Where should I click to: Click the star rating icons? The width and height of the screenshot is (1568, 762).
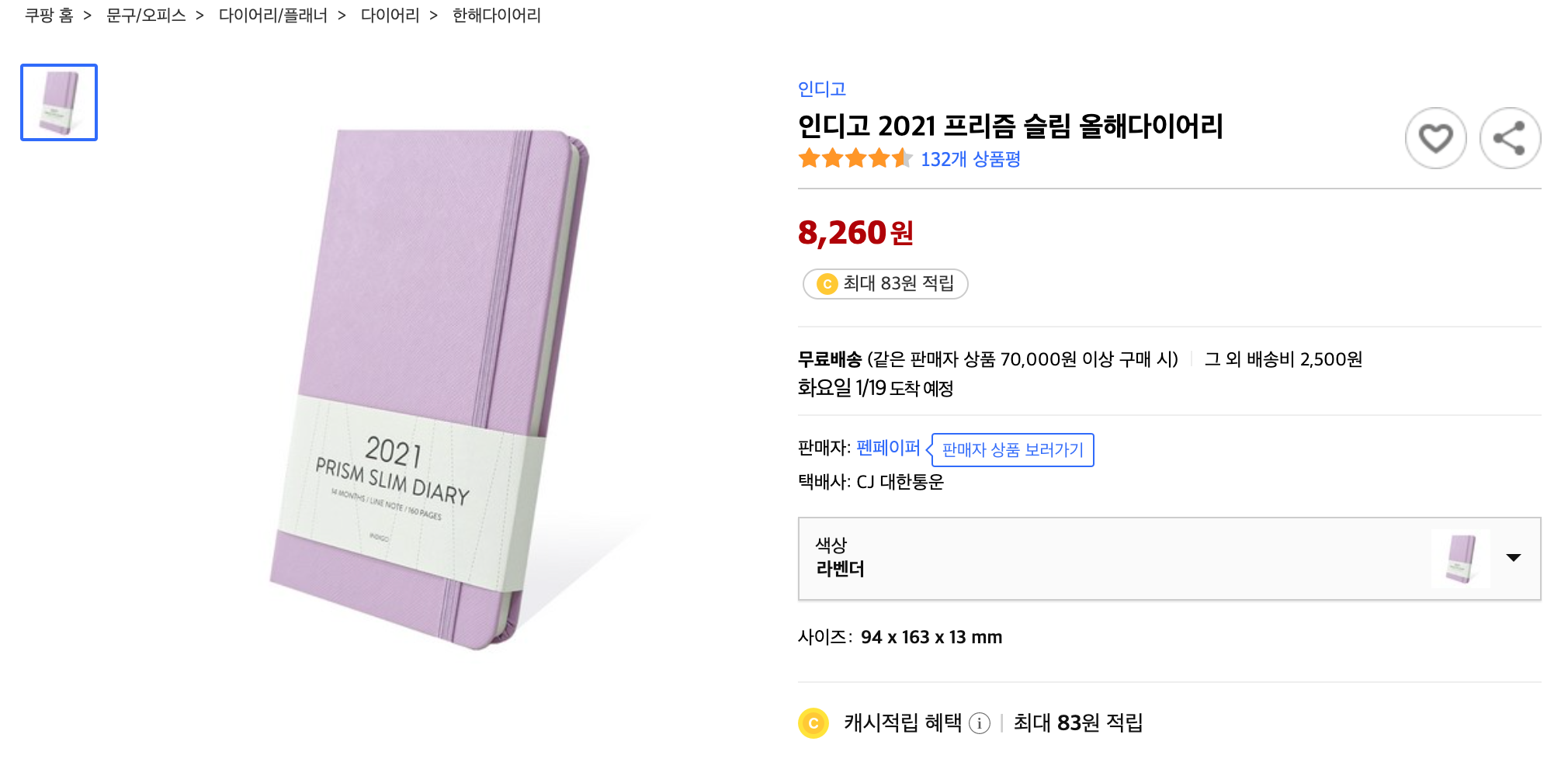pyautogui.click(x=855, y=159)
